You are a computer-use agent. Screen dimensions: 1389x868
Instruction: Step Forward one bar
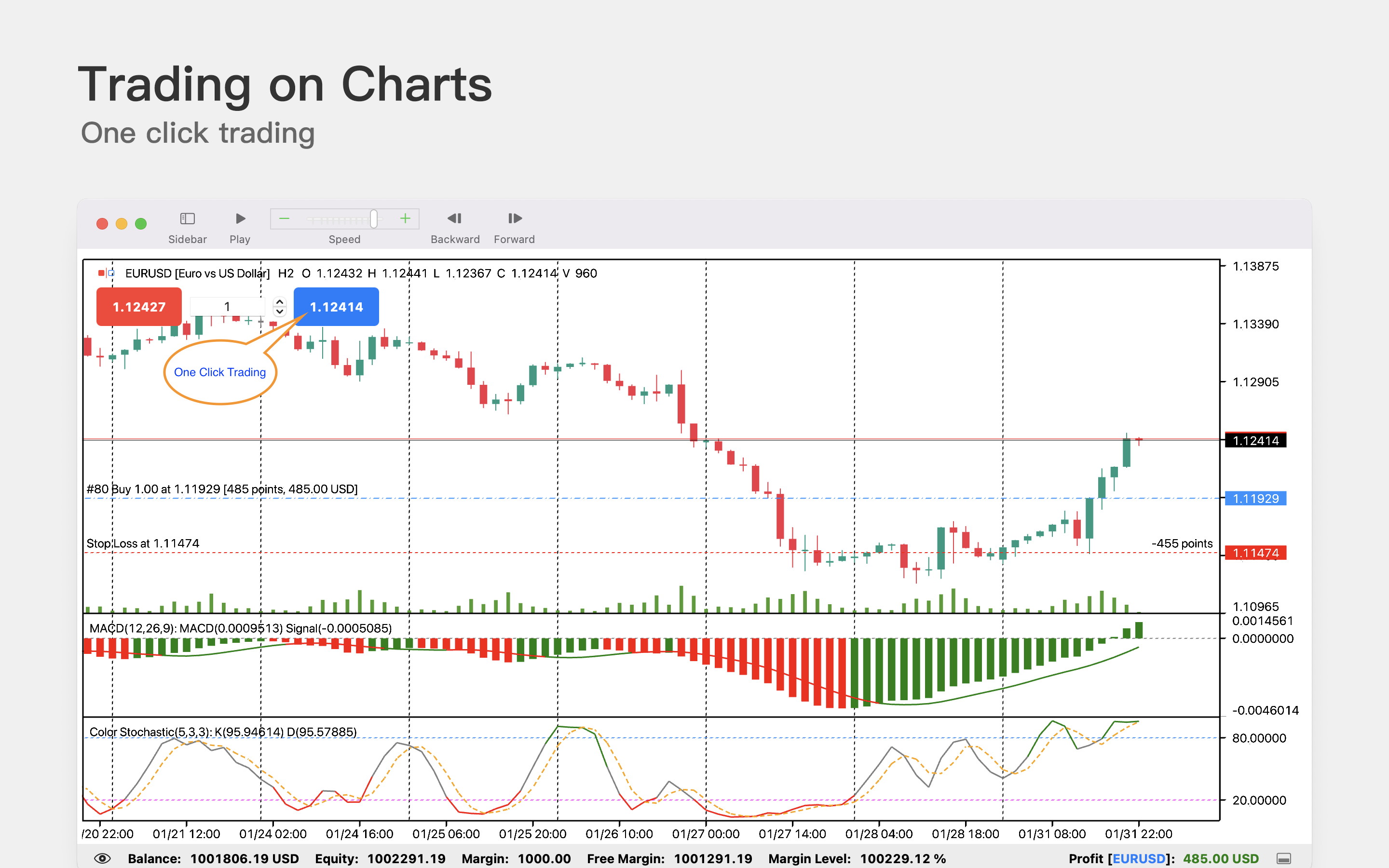click(x=515, y=218)
